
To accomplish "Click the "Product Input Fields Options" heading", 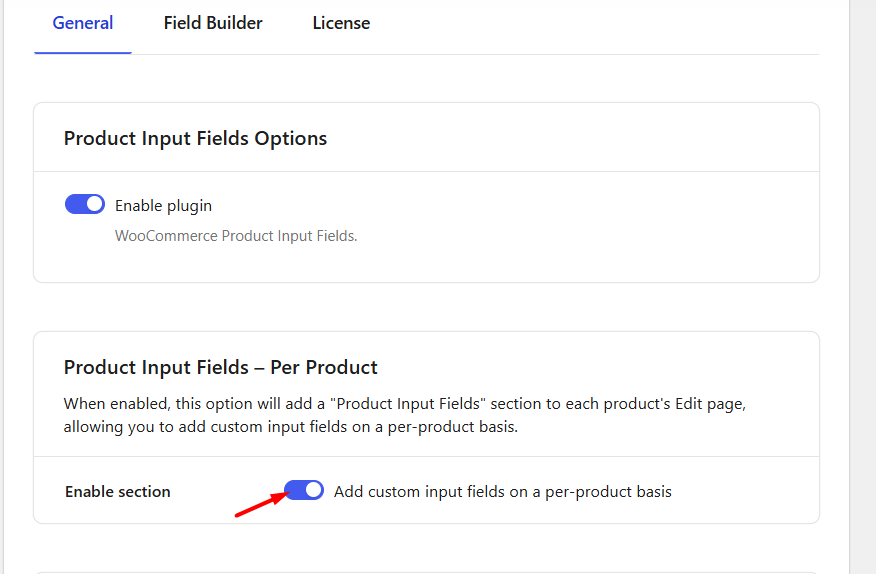I will [195, 138].
